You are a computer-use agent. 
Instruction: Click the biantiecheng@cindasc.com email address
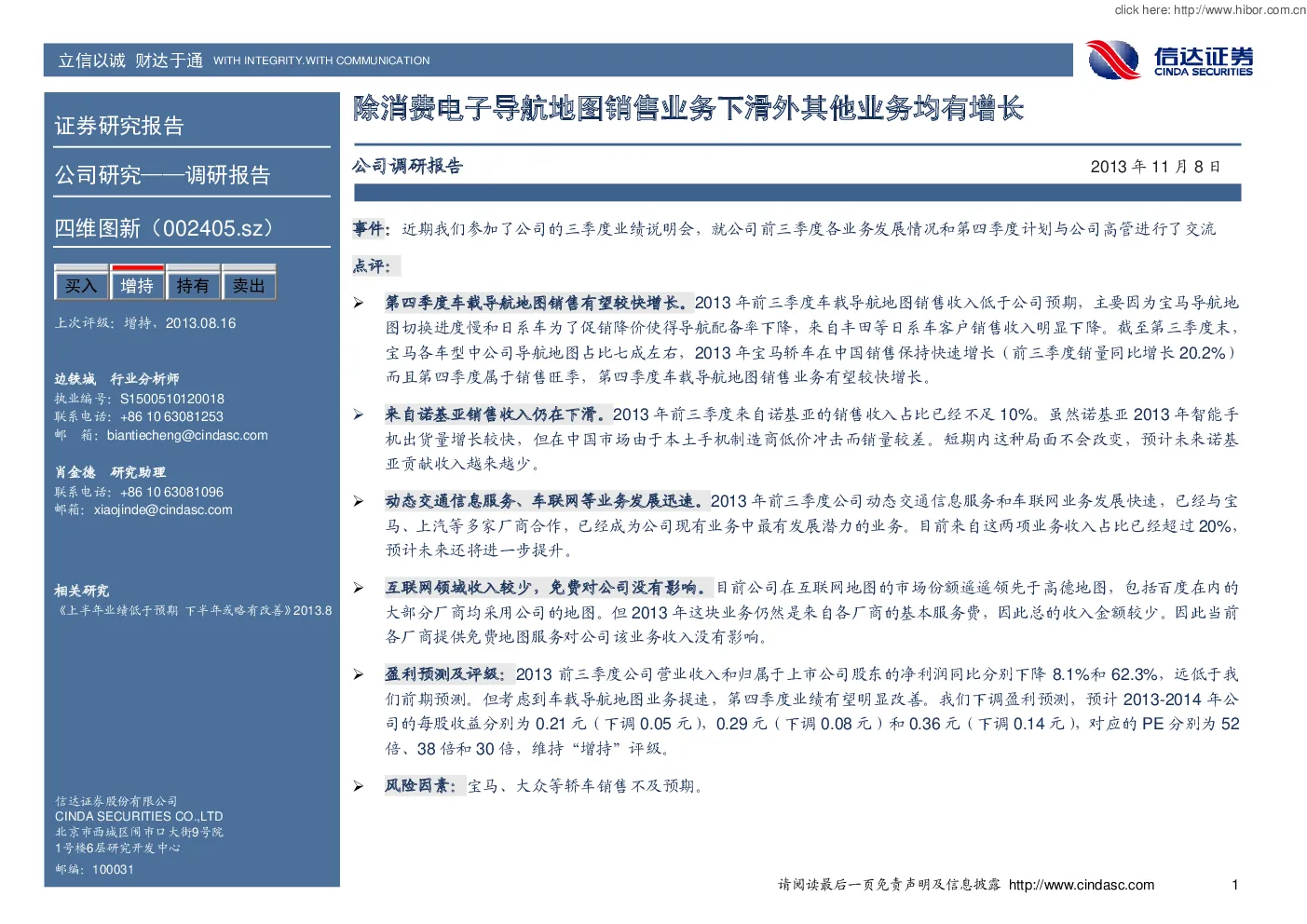click(x=187, y=435)
